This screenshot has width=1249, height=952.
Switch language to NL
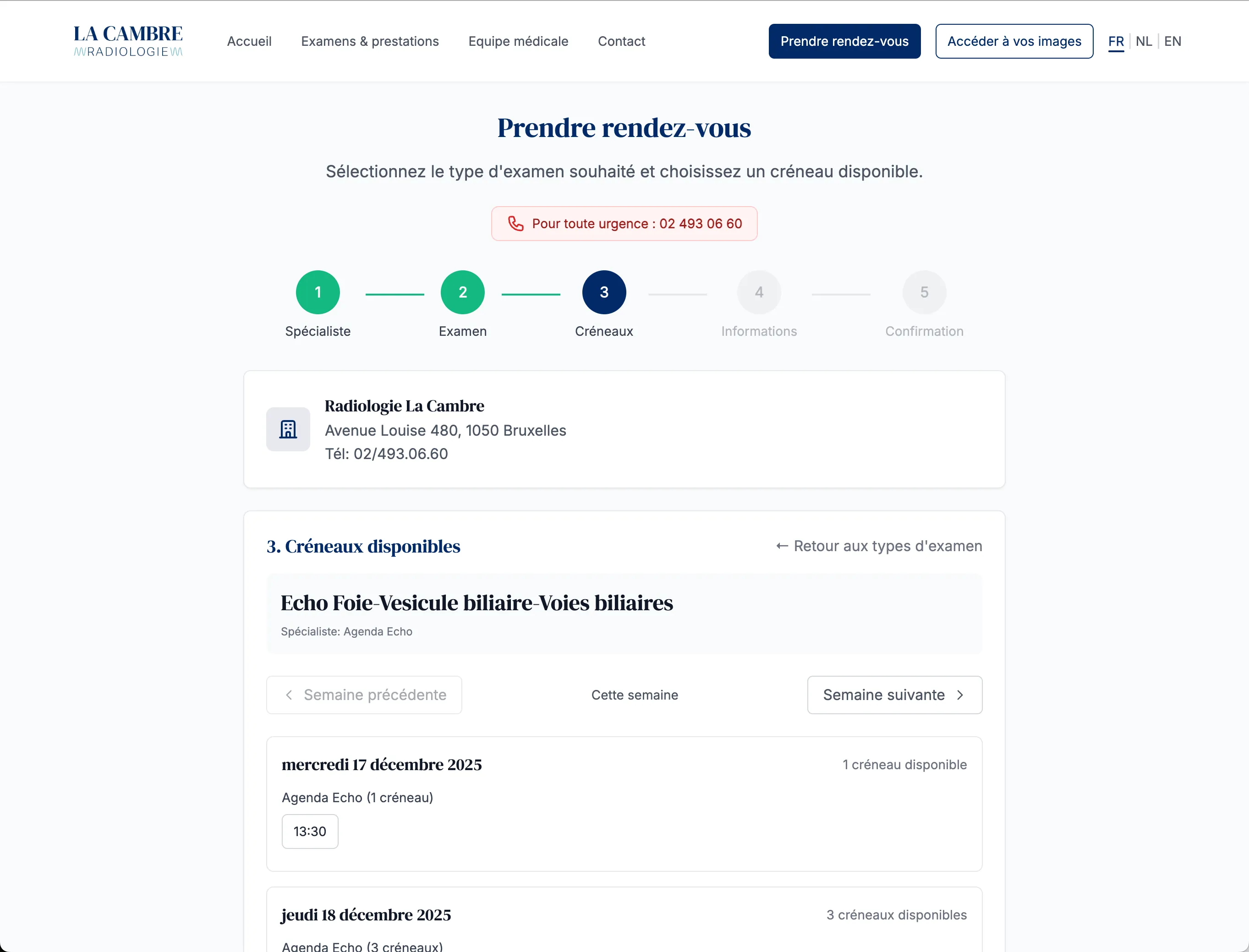pos(1144,41)
